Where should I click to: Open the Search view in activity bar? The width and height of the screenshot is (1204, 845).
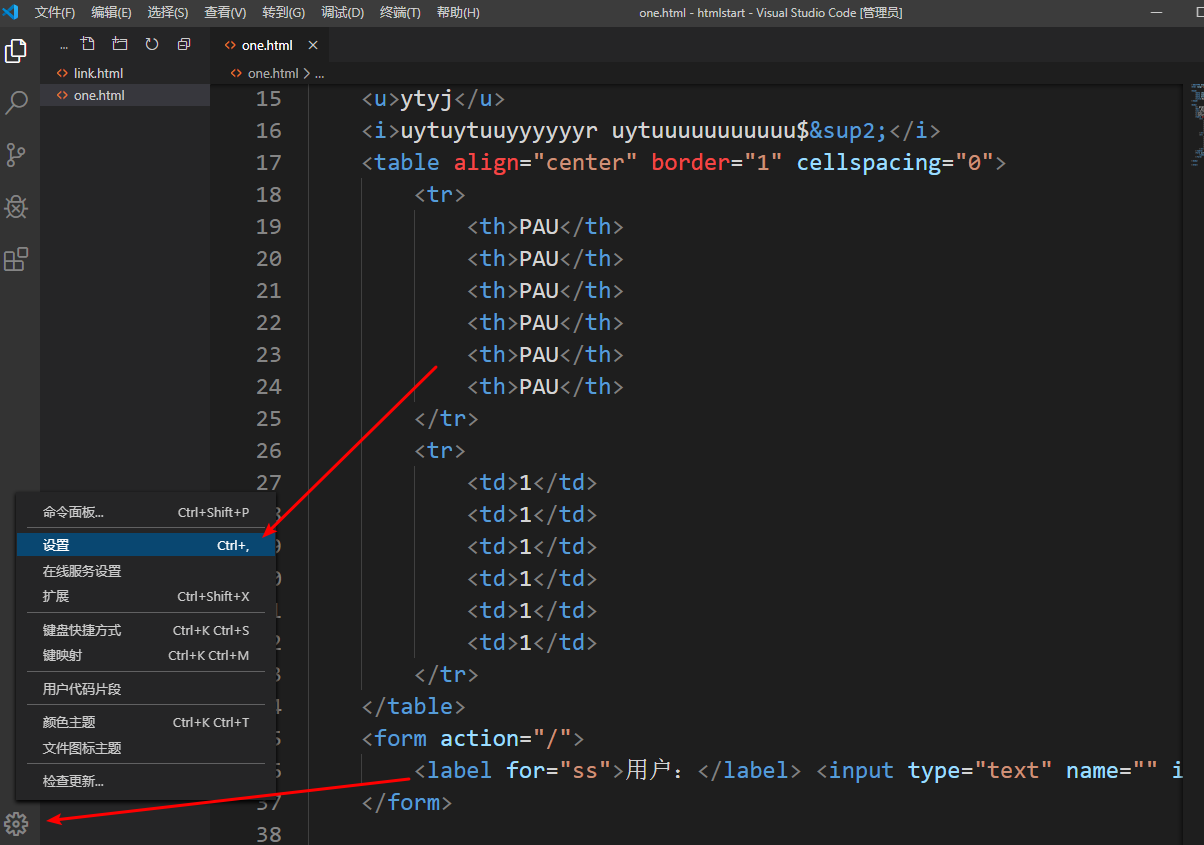16,102
